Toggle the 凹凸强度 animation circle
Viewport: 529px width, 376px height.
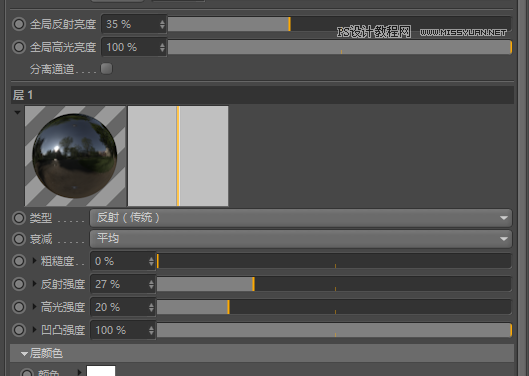[19, 330]
